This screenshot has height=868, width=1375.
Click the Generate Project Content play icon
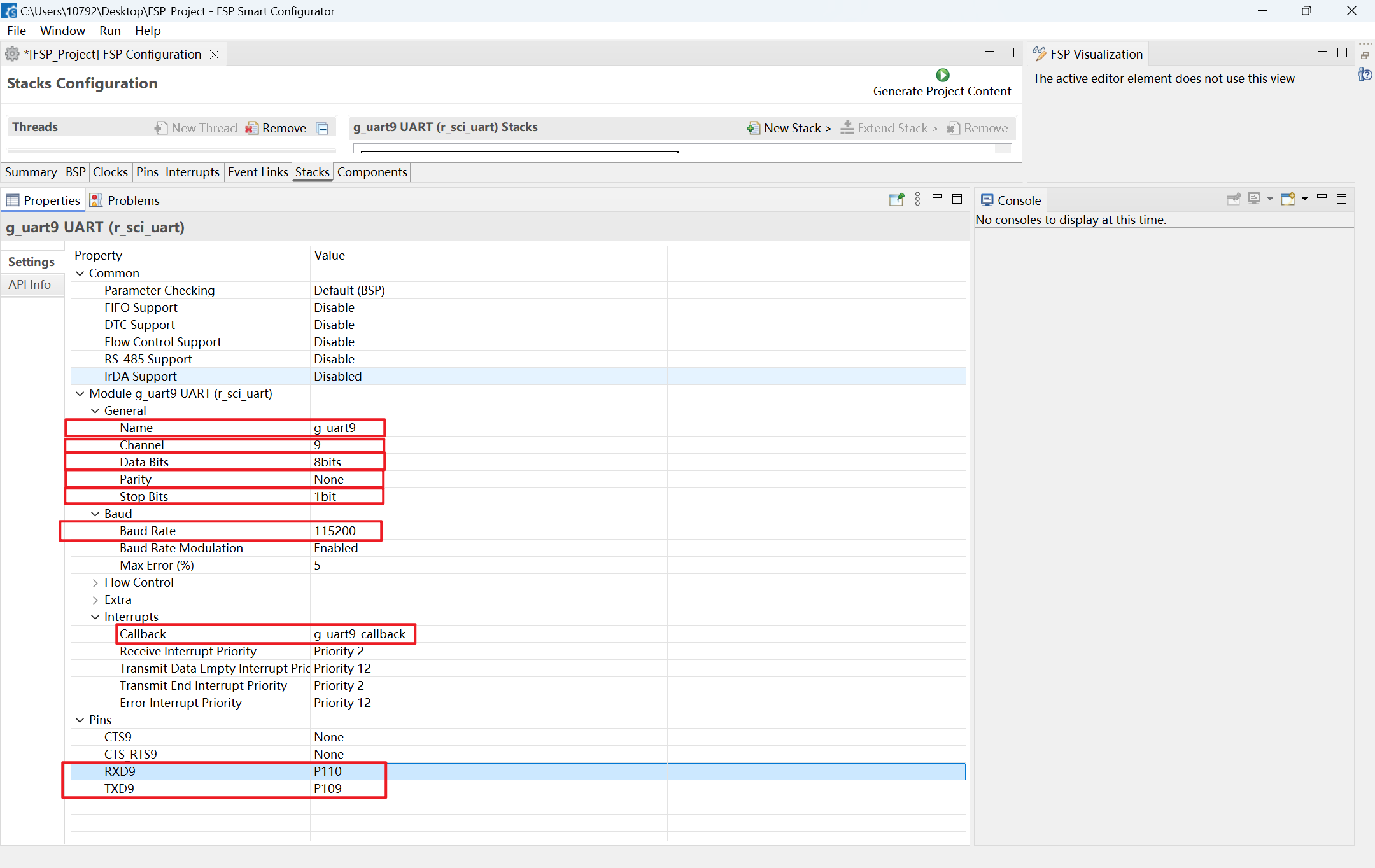tap(942, 75)
